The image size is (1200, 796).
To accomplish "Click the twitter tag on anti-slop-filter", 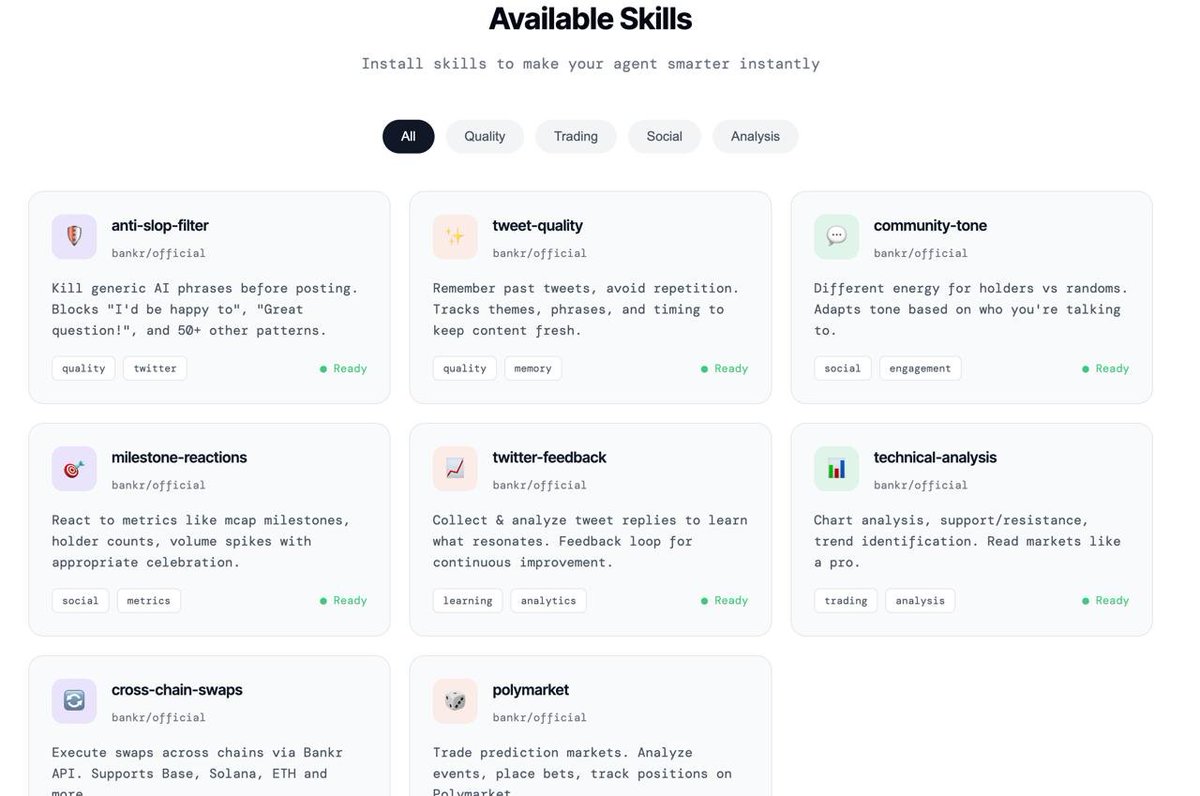I will [x=154, y=368].
